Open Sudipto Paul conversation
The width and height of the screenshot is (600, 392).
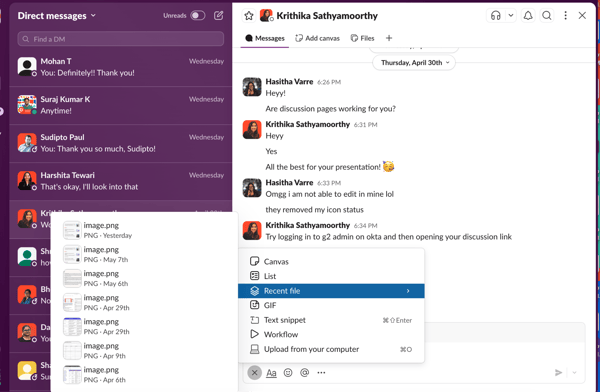[121, 143]
